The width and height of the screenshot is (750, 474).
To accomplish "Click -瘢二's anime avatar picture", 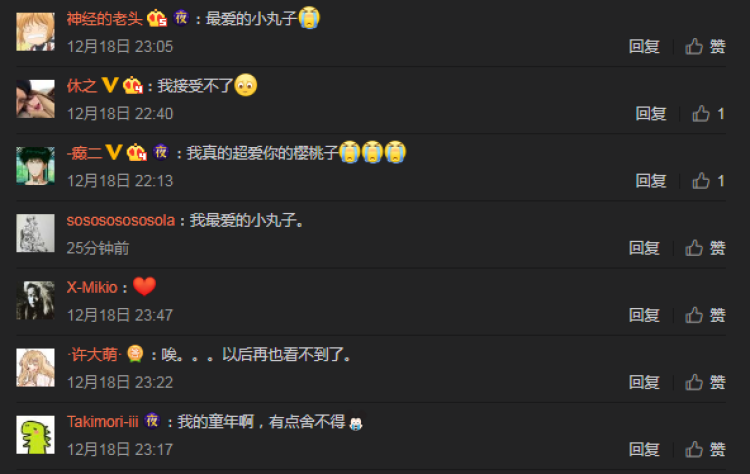I will (x=35, y=166).
